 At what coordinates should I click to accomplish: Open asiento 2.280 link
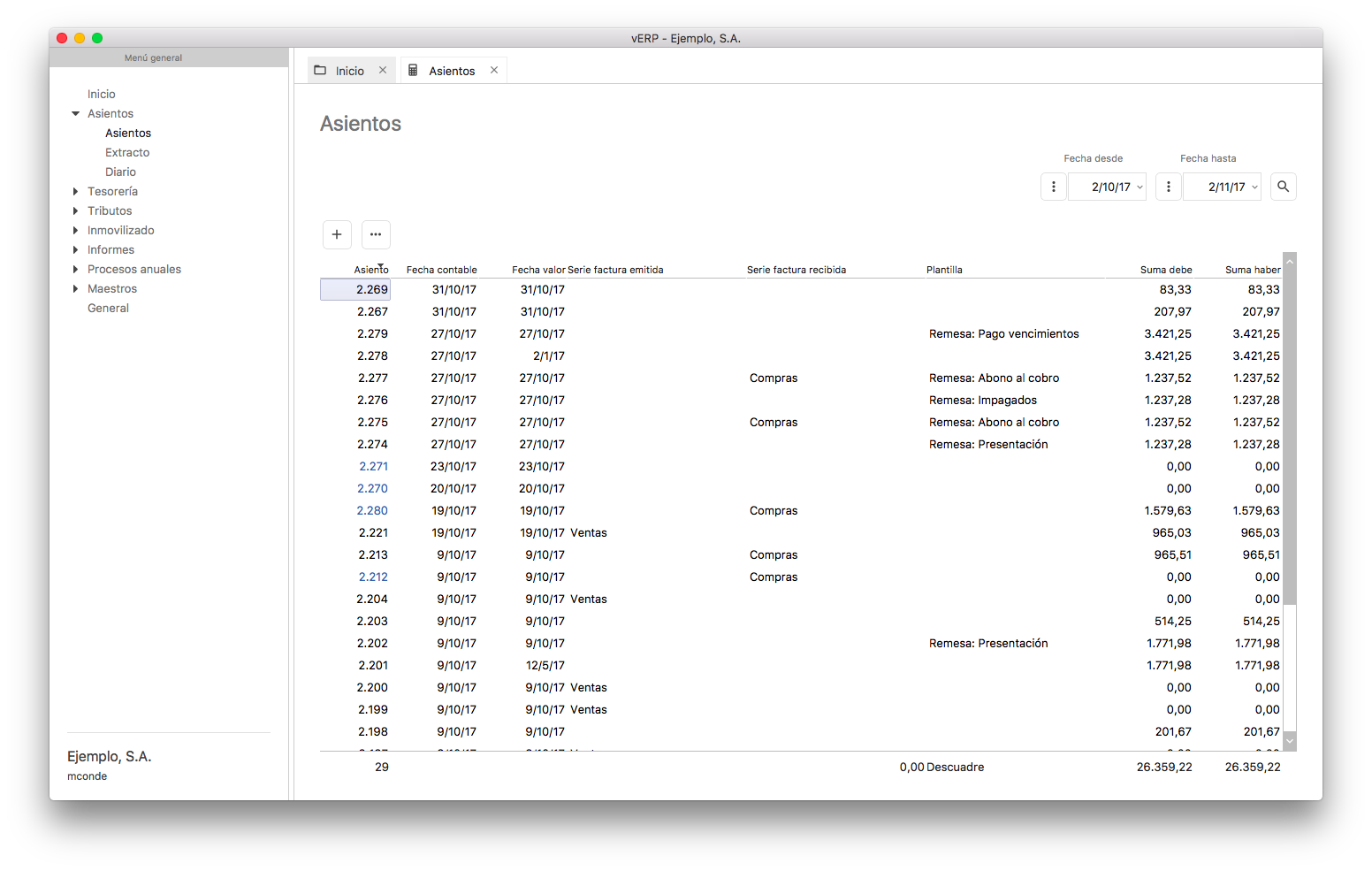click(x=372, y=510)
